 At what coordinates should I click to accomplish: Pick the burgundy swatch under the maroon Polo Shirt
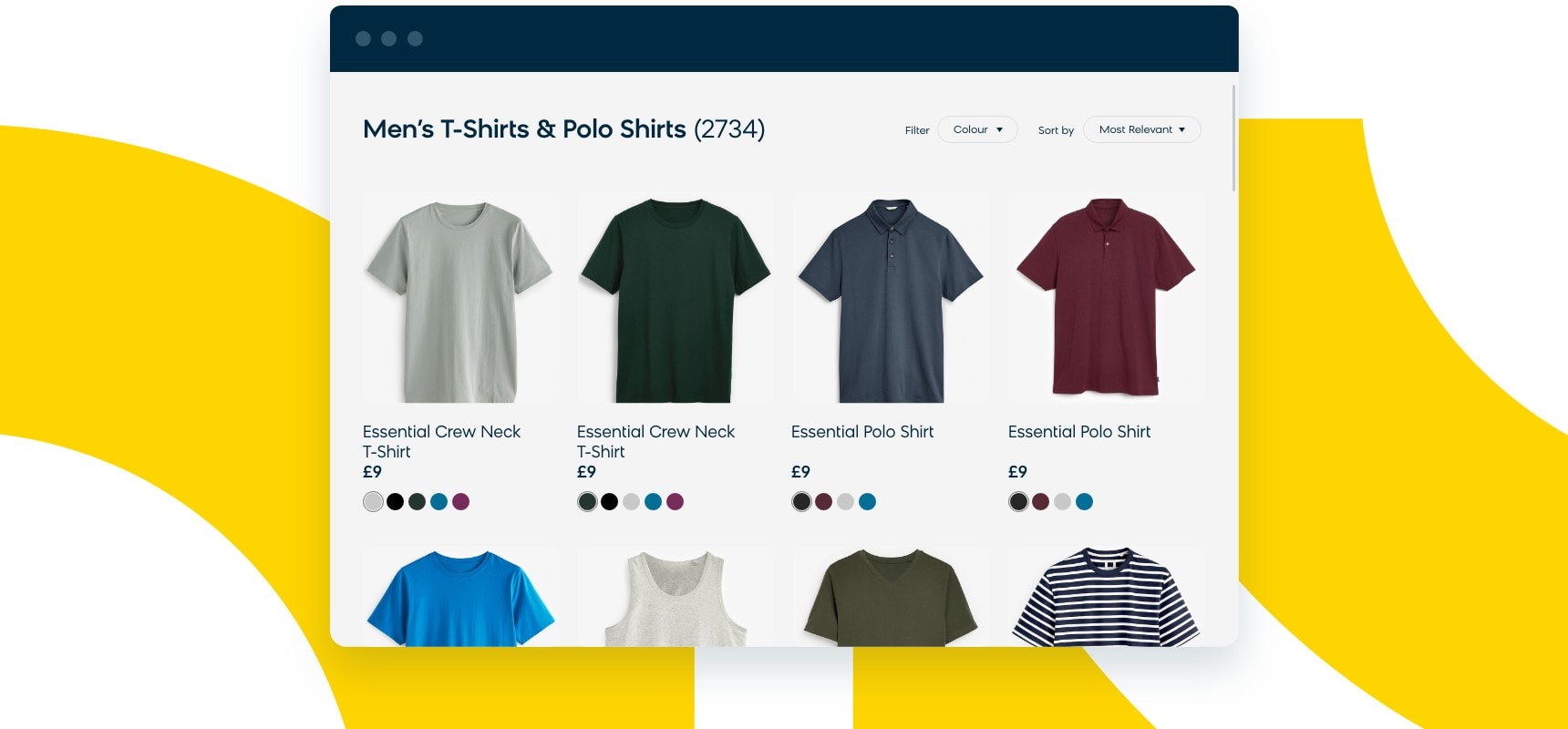[x=1040, y=501]
